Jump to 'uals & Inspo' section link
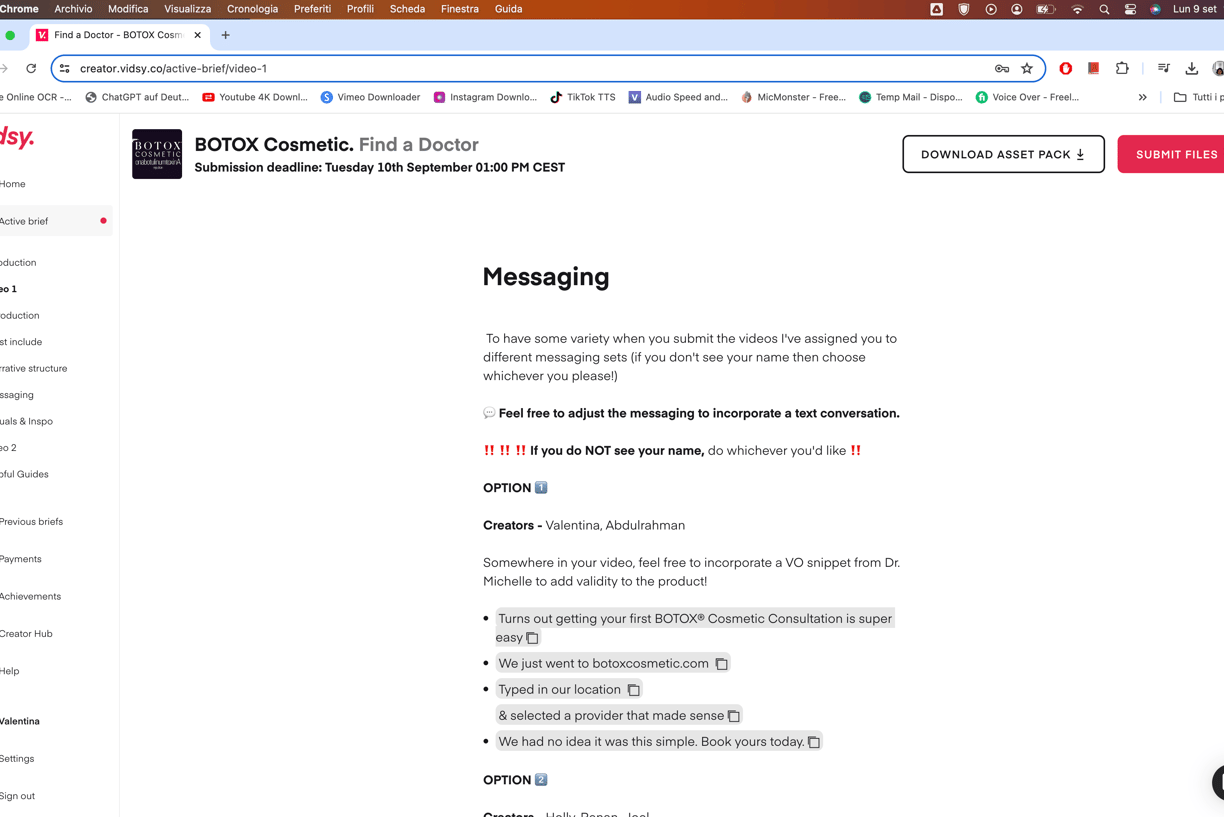Image resolution: width=1224 pixels, height=817 pixels. (x=27, y=421)
